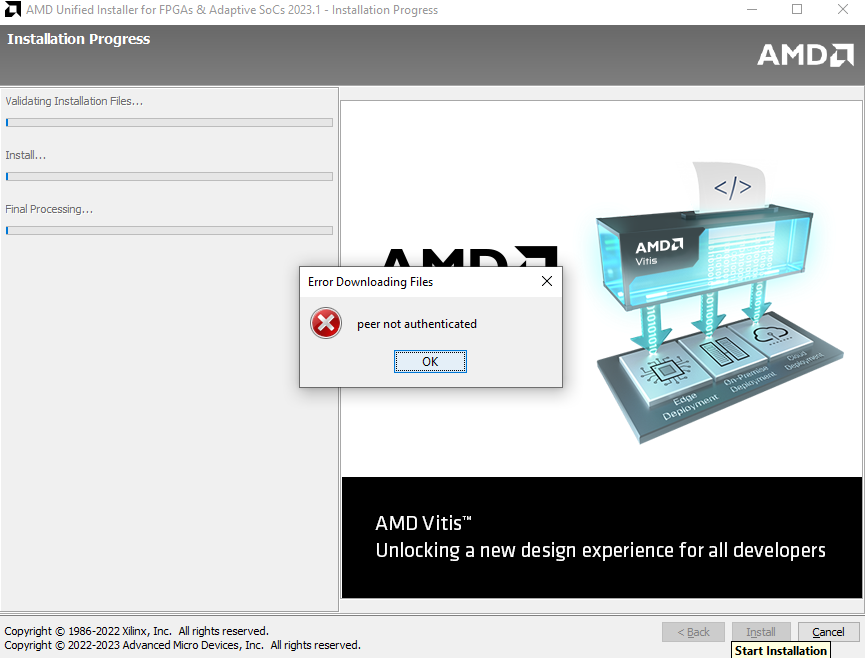
Task: Click the AMD Vitis label on glowing box
Action: coord(659,250)
